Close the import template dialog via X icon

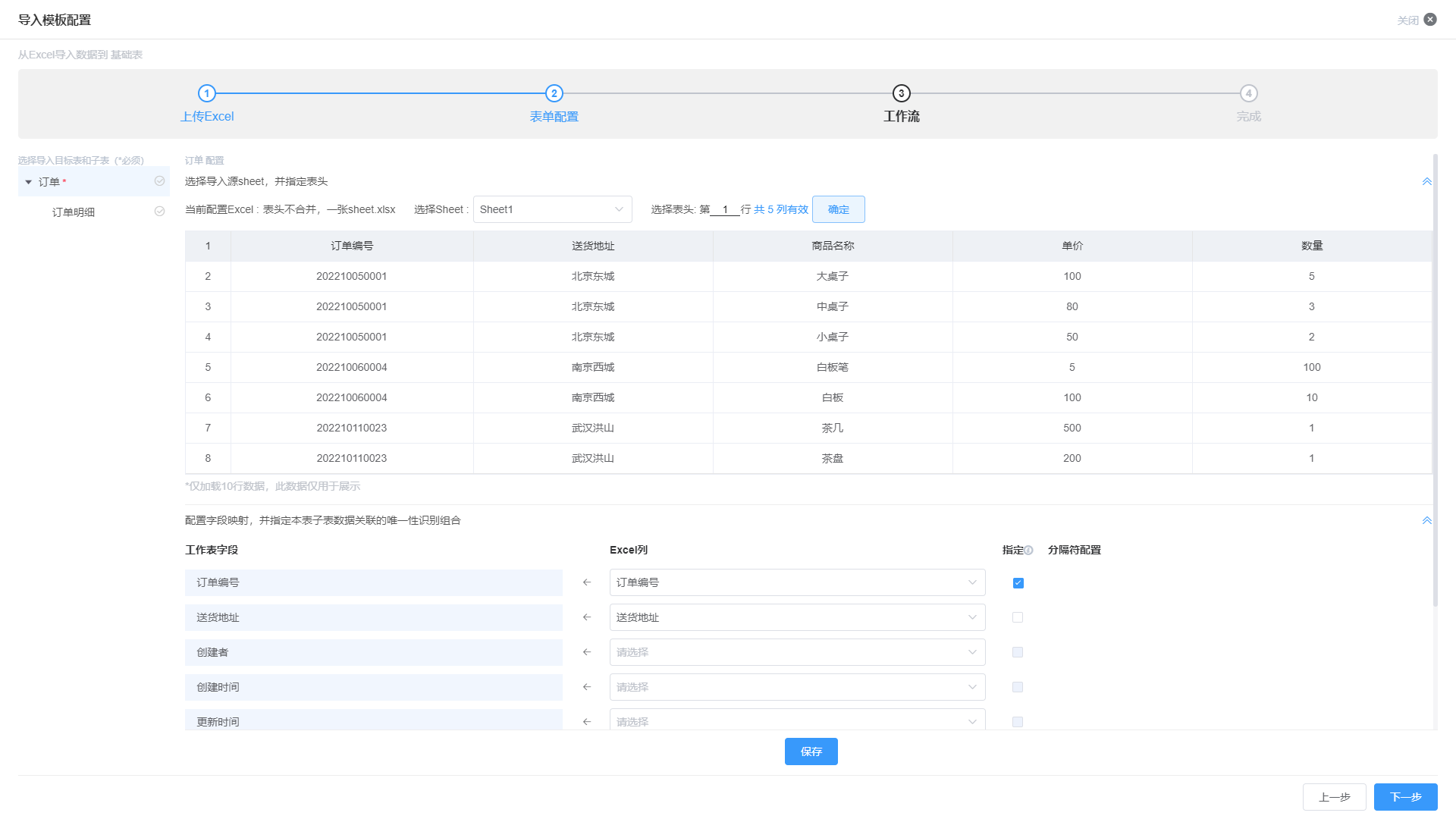(x=1430, y=20)
